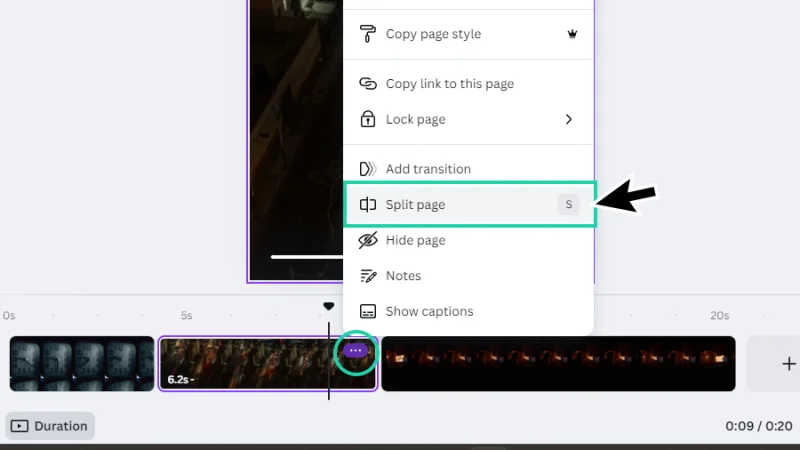This screenshot has width=800, height=450.
Task: Click the notes pencil icon
Action: [368, 276]
